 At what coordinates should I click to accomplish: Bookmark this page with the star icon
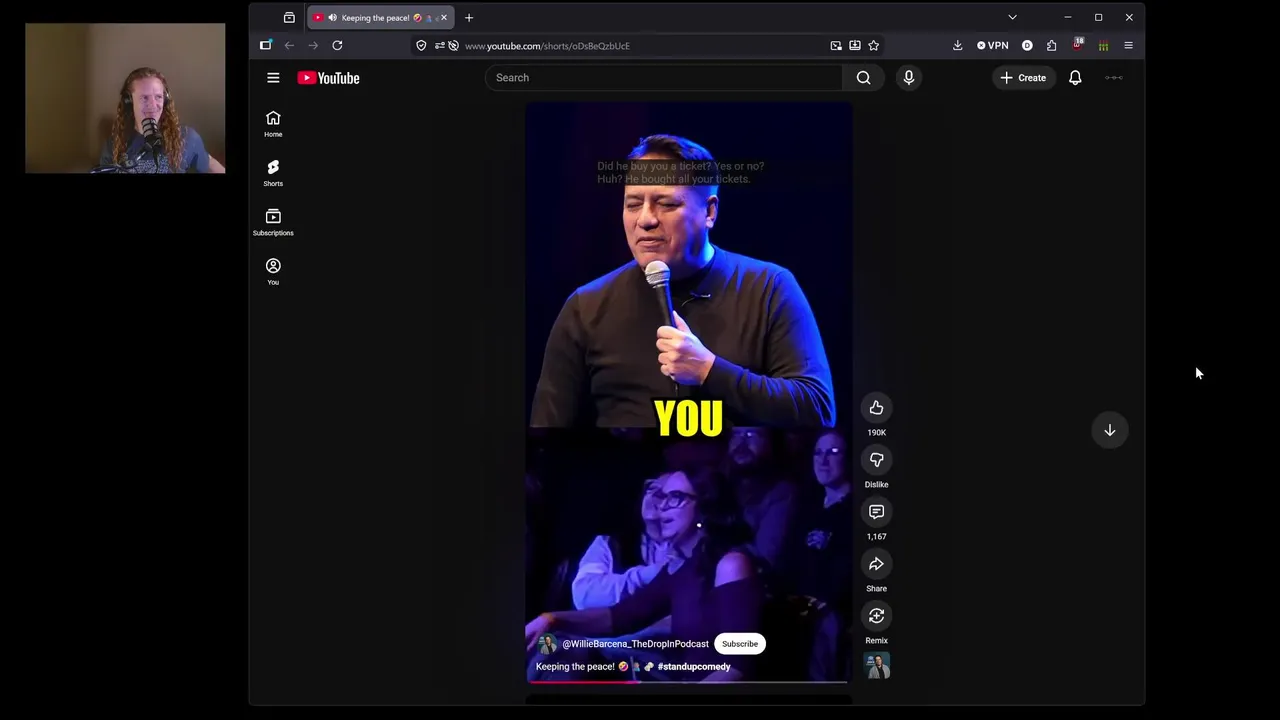click(x=873, y=45)
